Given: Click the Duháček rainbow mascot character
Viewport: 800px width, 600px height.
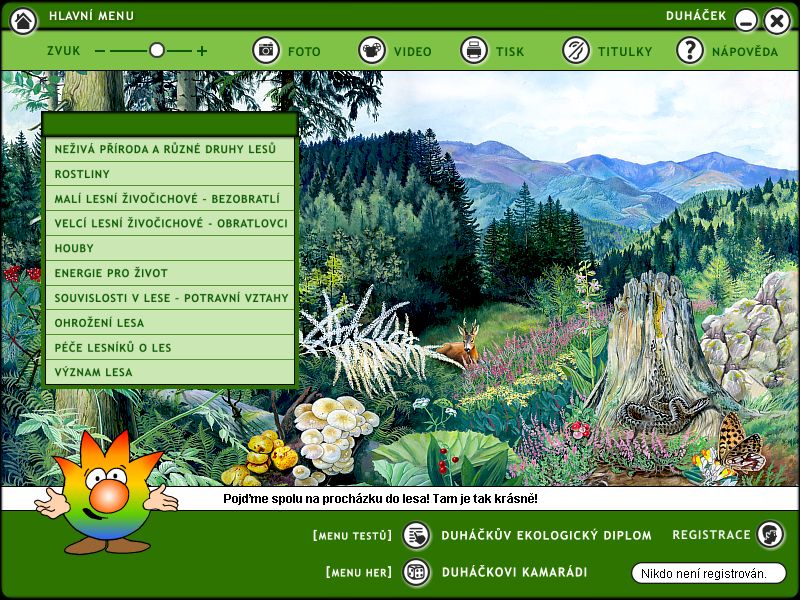Looking at the screenshot, I should (x=106, y=494).
